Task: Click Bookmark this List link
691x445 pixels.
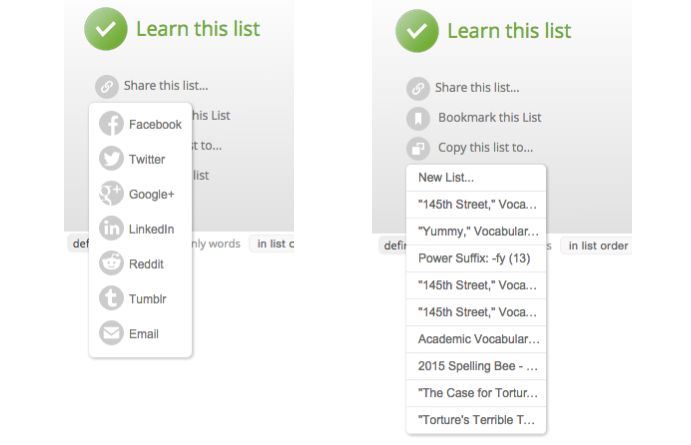Action: [x=489, y=118]
